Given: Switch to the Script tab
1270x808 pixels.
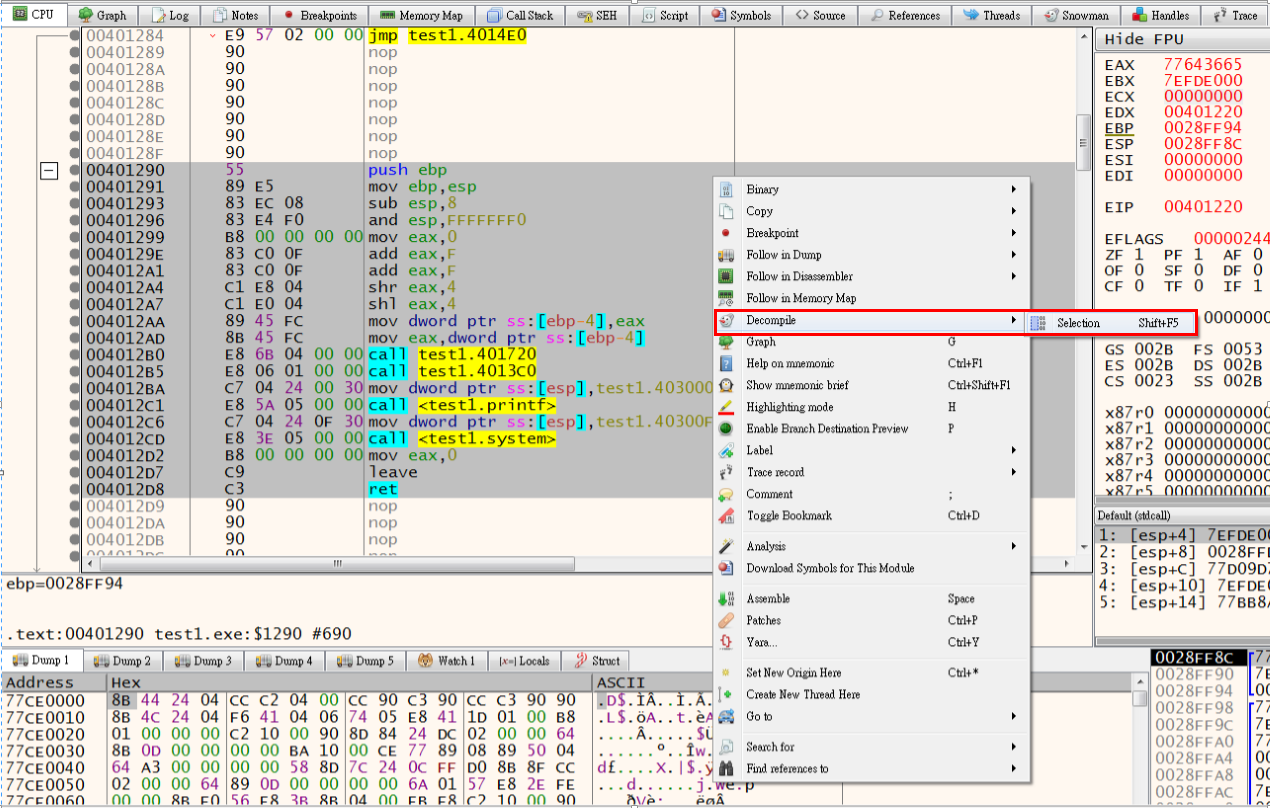Looking at the screenshot, I should coord(665,15).
